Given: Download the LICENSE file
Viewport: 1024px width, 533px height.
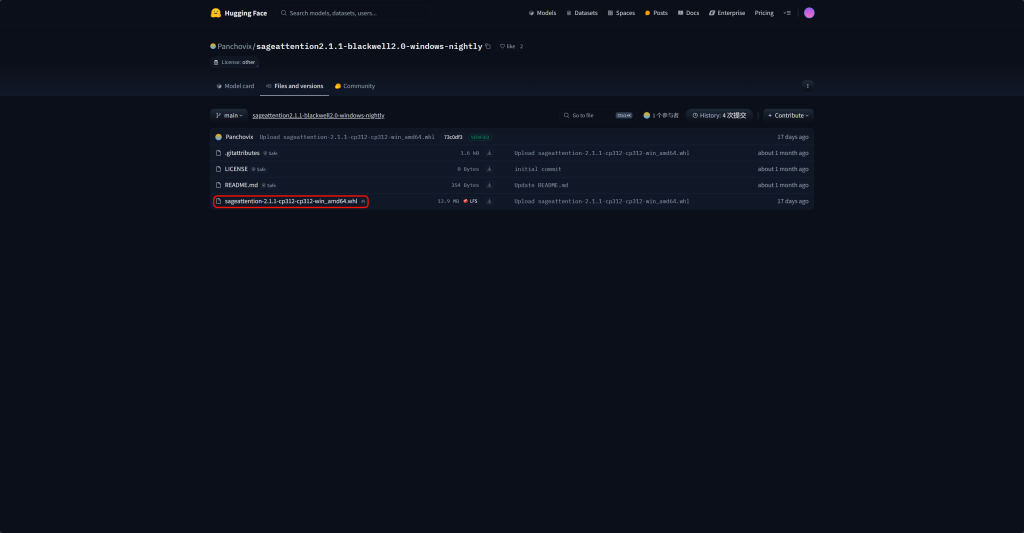Looking at the screenshot, I should (x=489, y=169).
